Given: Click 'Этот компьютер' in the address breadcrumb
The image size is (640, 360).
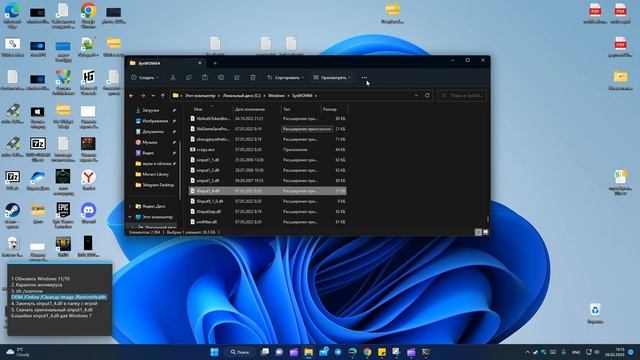Looking at the screenshot, I should point(200,96).
